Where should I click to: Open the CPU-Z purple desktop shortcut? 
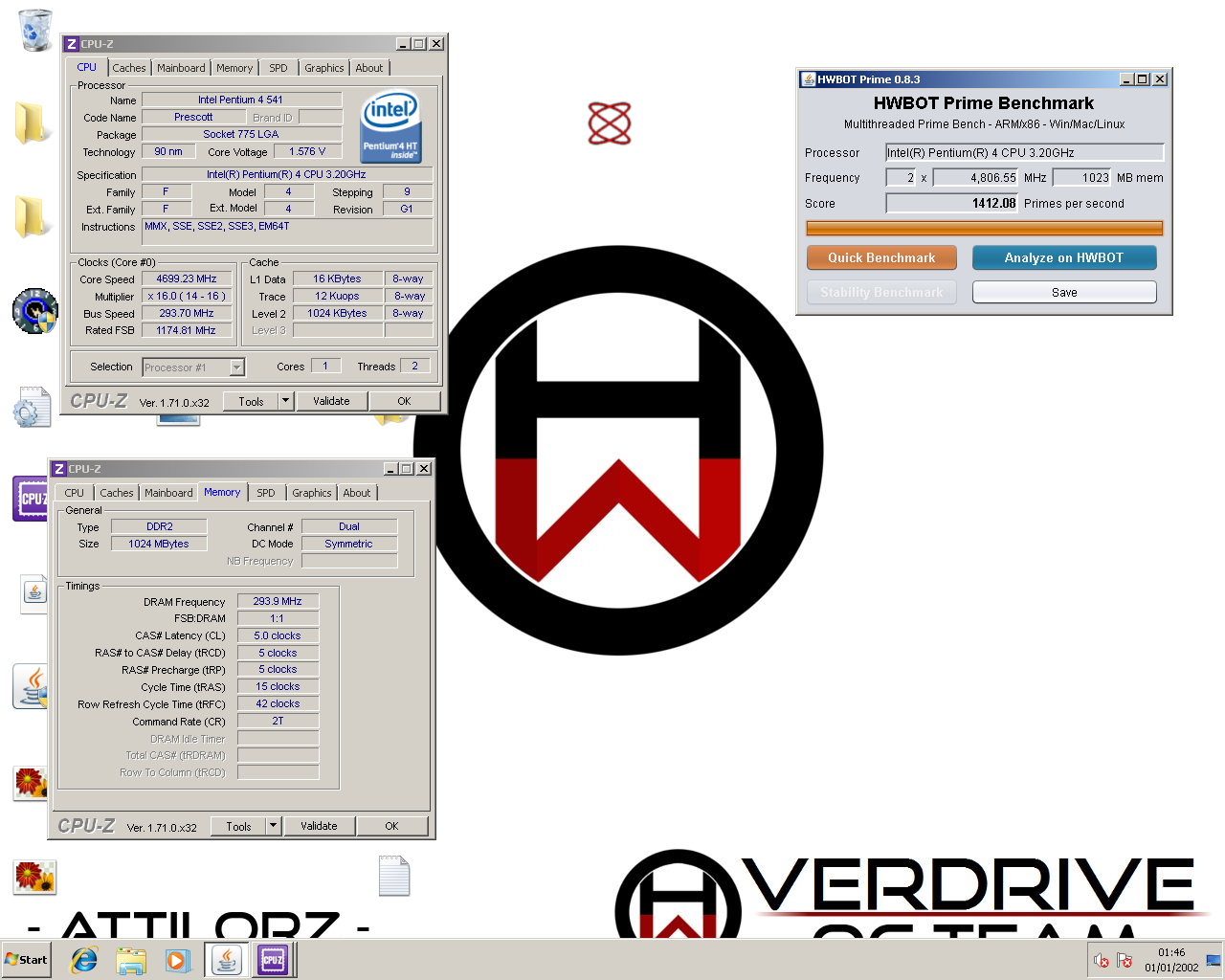click(31, 499)
